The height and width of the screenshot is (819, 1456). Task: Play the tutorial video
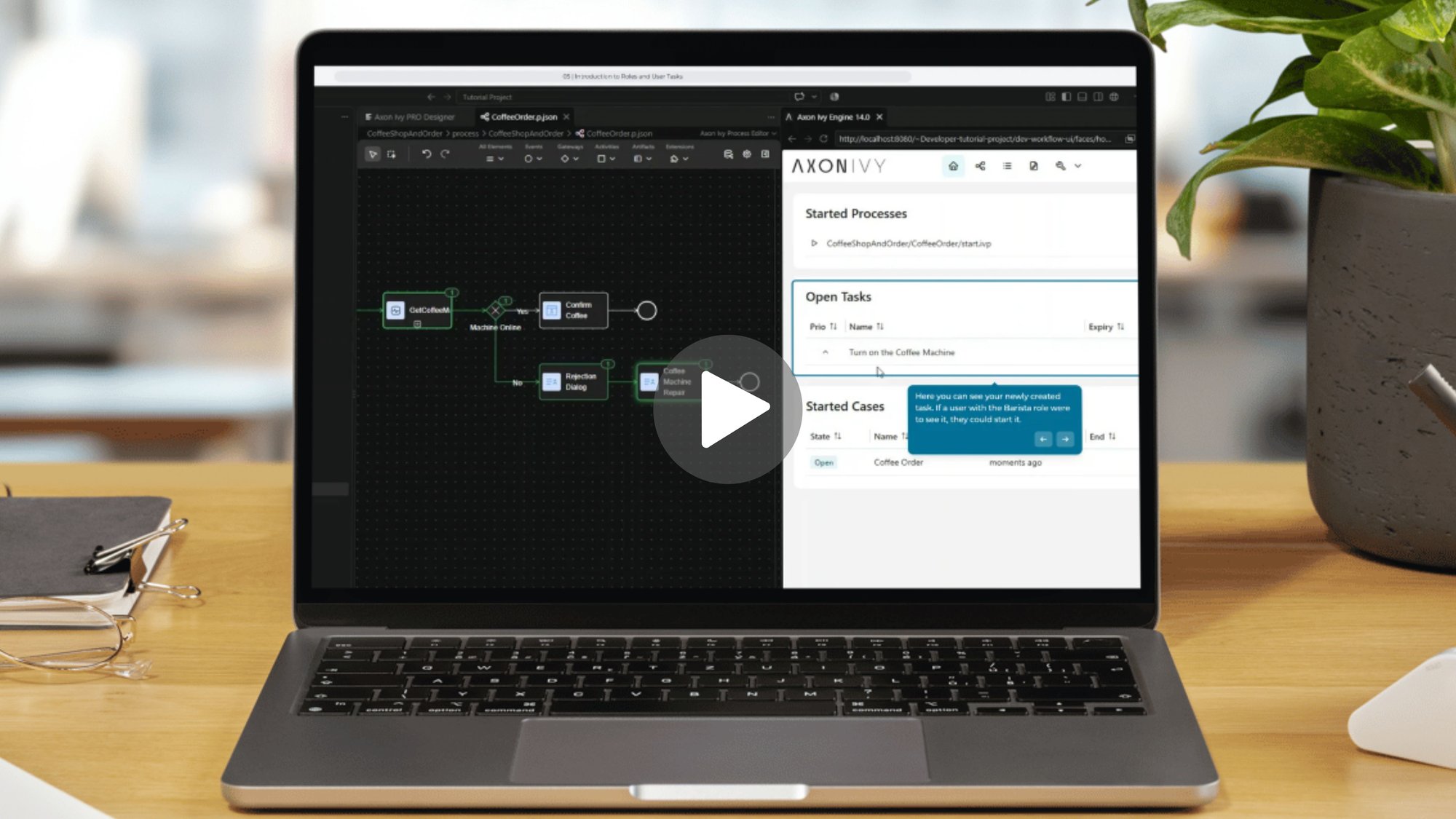pyautogui.click(x=727, y=409)
